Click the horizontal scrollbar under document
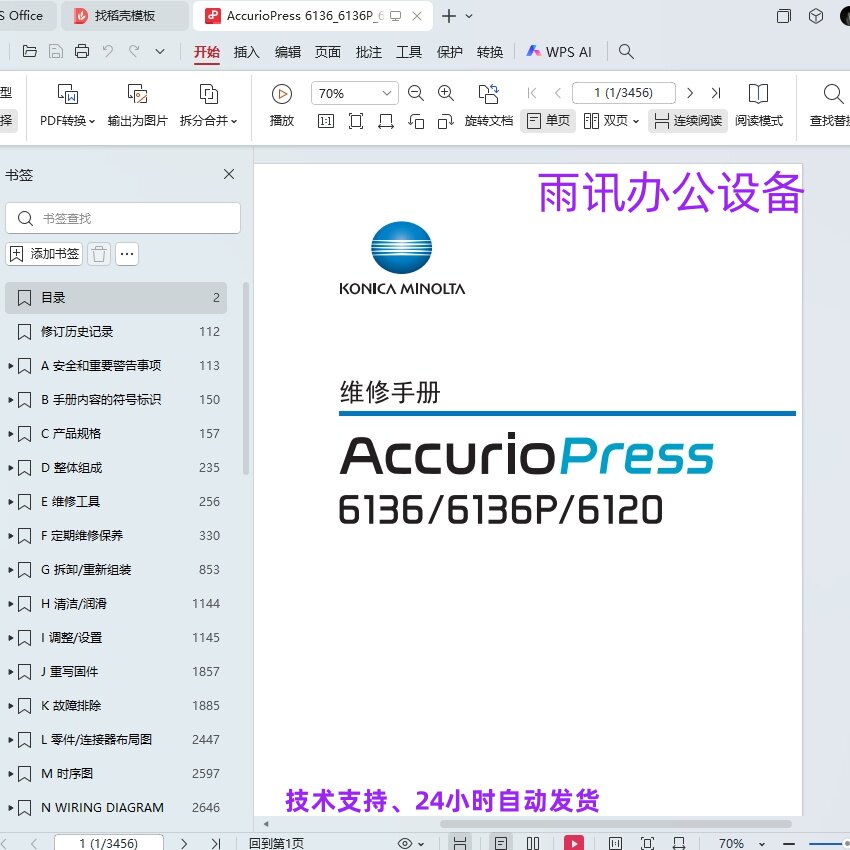The image size is (850, 850). pos(616,824)
